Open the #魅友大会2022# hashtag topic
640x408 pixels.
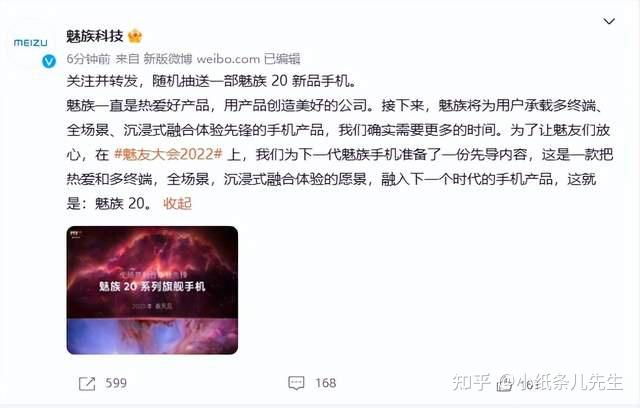tap(168, 154)
